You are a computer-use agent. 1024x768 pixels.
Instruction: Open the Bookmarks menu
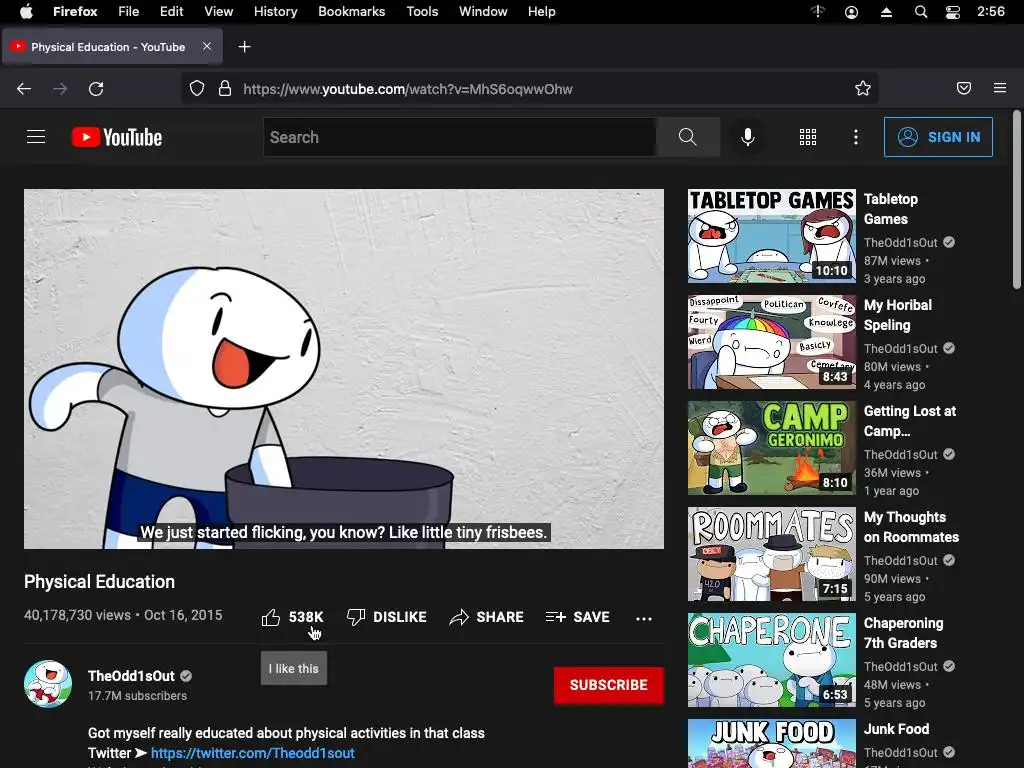(352, 12)
